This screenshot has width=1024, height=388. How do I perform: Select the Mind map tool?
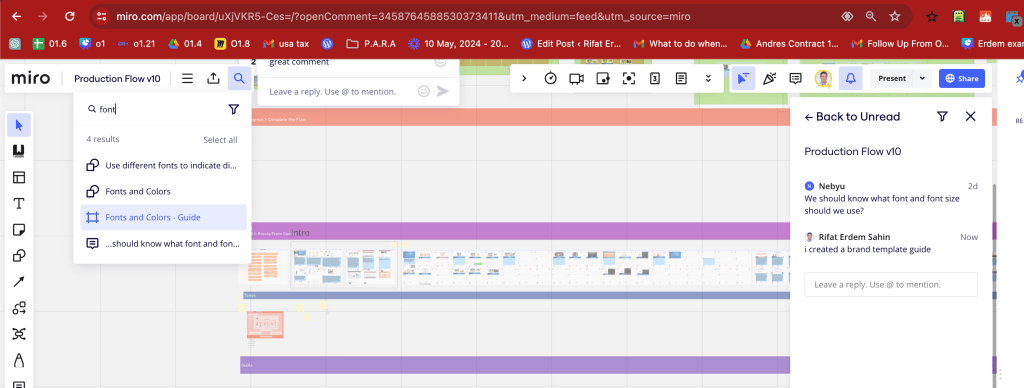(x=19, y=334)
